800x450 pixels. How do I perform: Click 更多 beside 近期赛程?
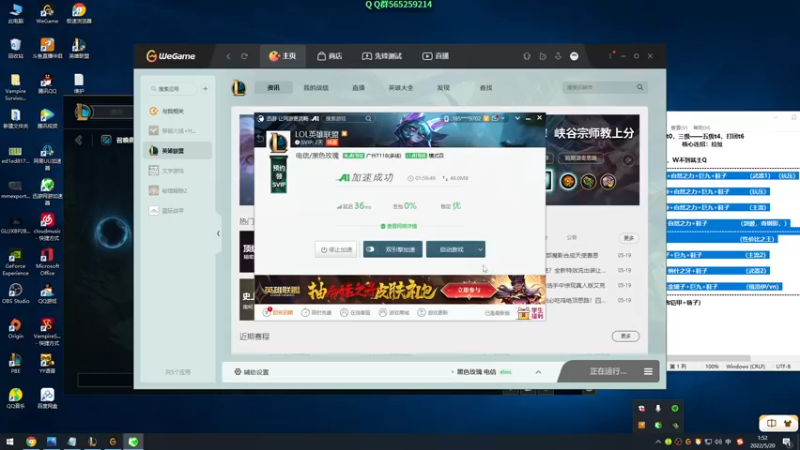626,336
